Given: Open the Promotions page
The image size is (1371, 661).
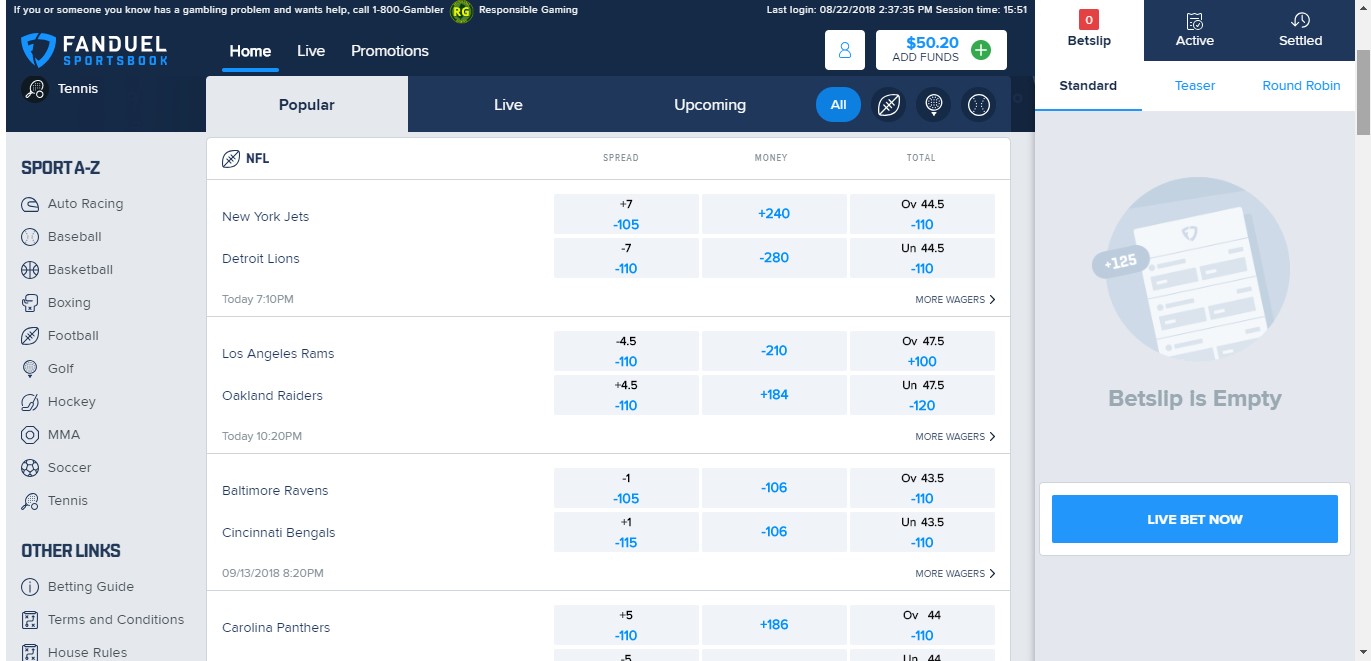Looking at the screenshot, I should click(x=390, y=51).
